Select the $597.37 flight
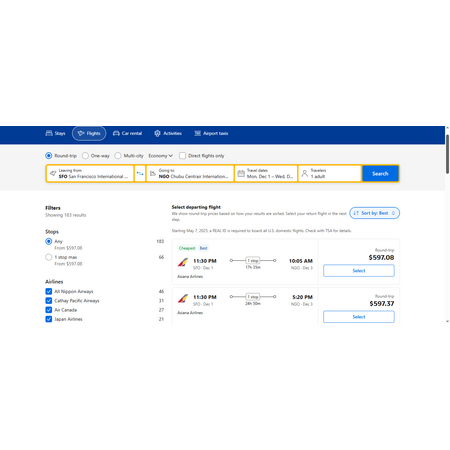The width and height of the screenshot is (450, 450). click(359, 317)
